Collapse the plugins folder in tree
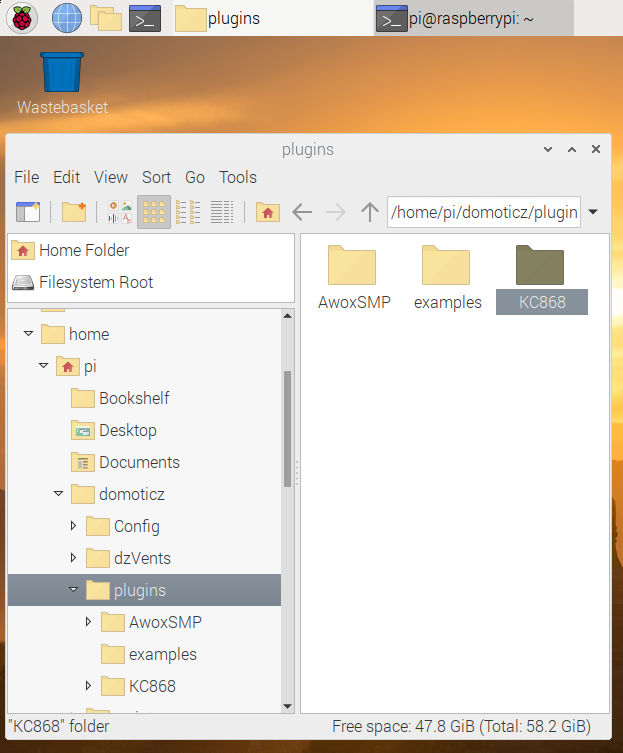 [73, 590]
